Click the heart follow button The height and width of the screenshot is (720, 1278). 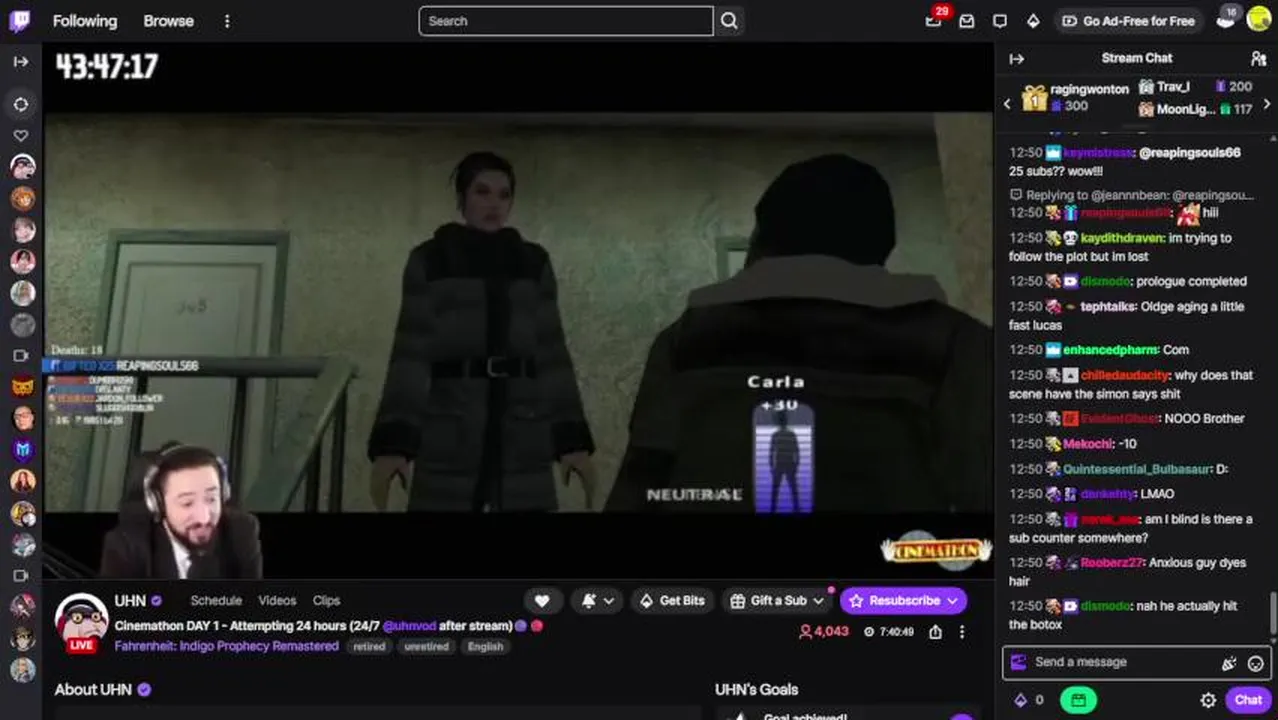tap(542, 601)
